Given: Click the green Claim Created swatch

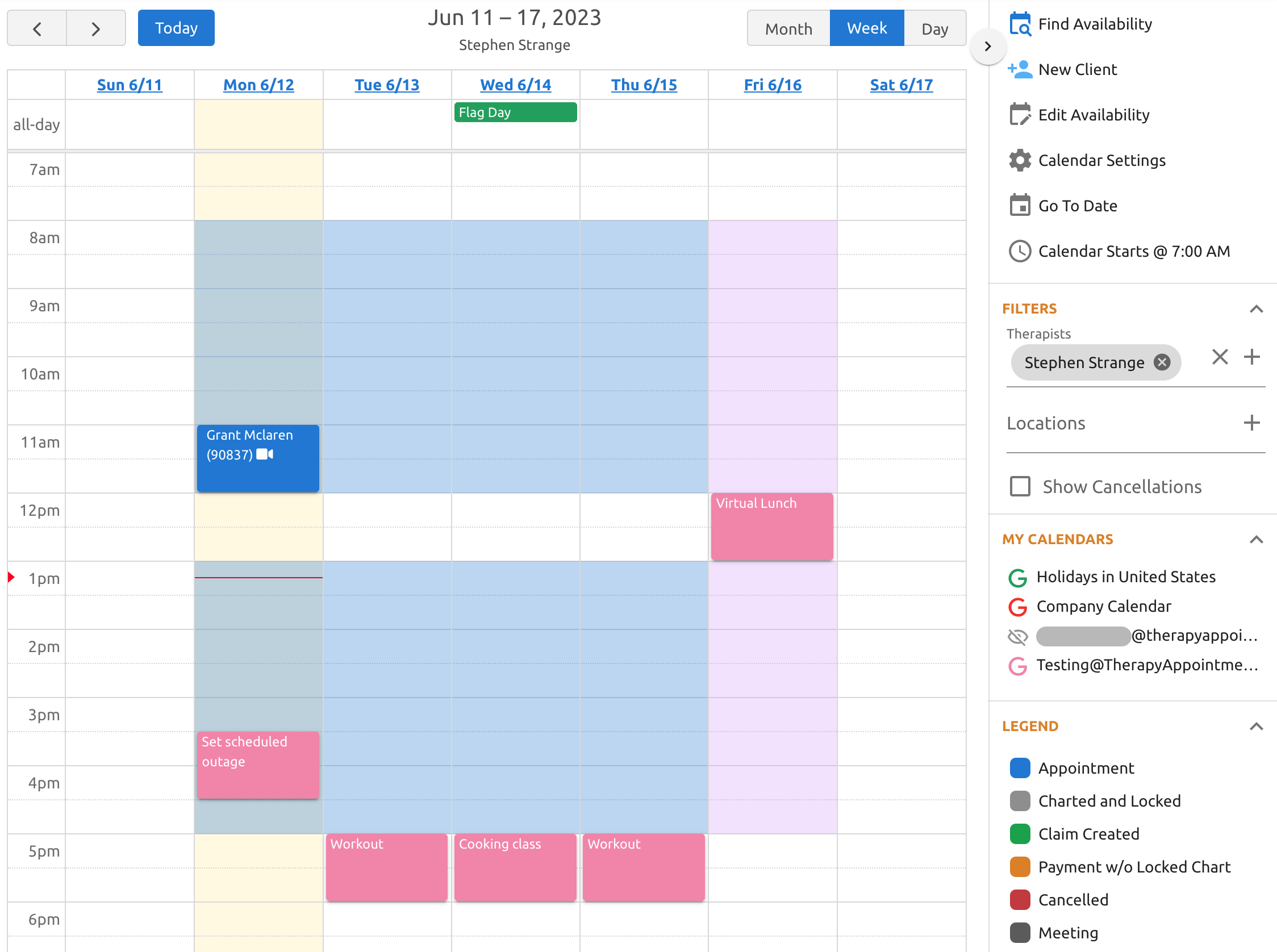Looking at the screenshot, I should 1020,834.
